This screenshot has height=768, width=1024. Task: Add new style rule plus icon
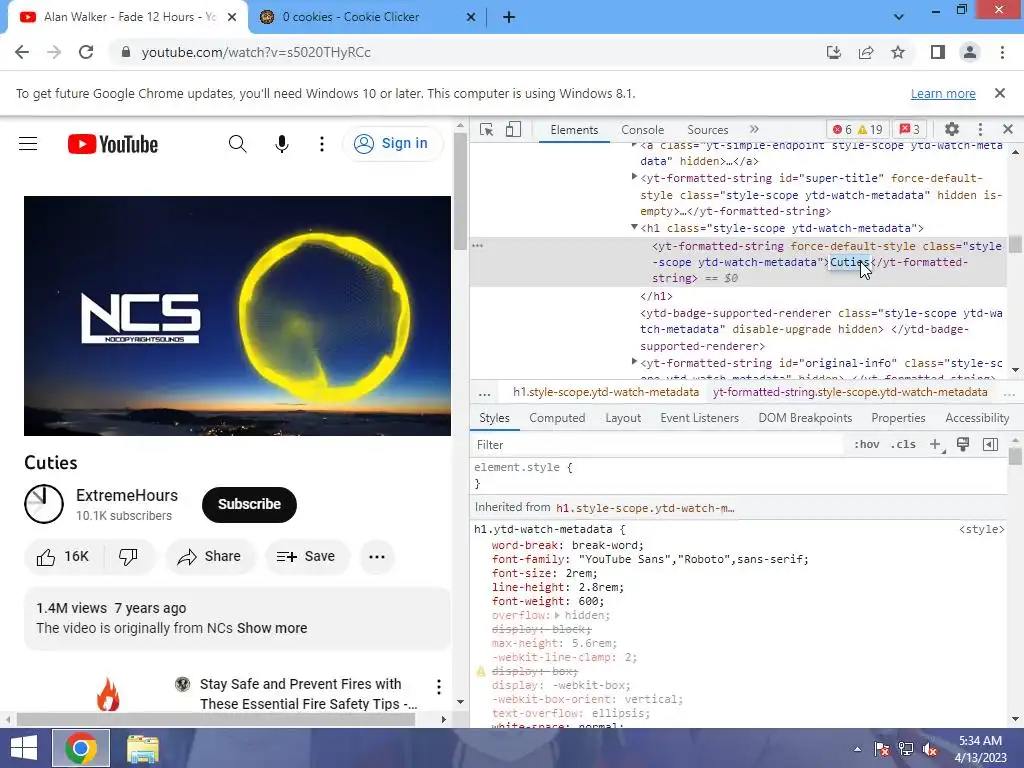tap(936, 445)
